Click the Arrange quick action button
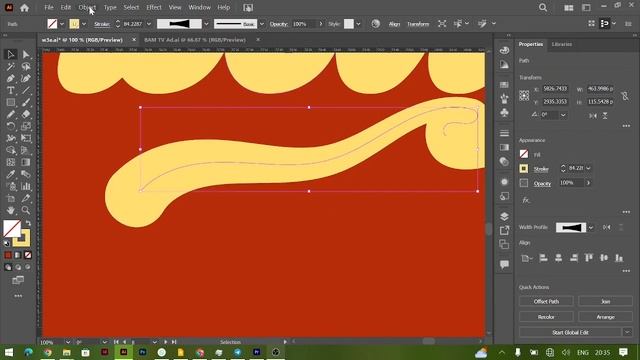 click(605, 317)
